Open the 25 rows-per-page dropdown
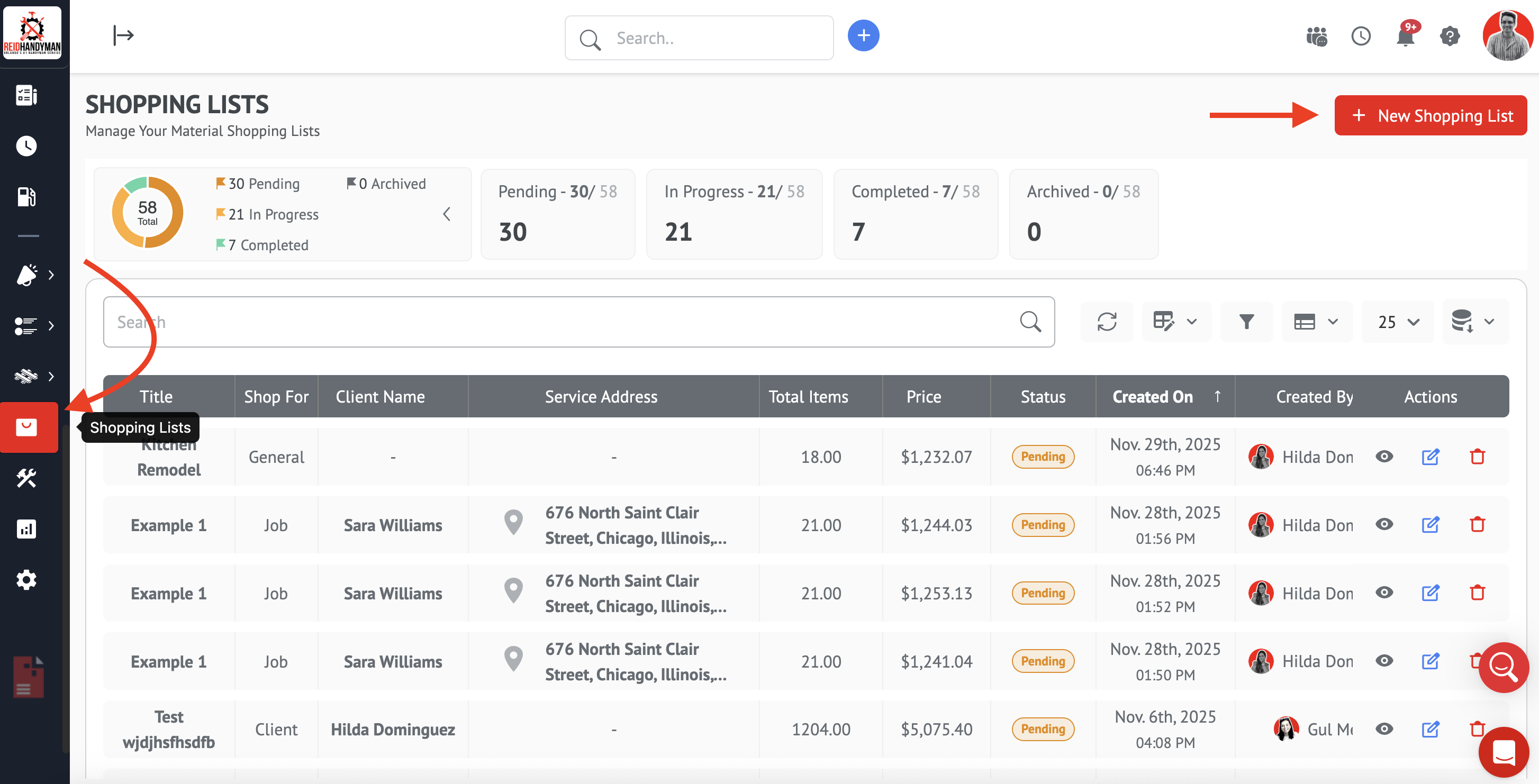The height and width of the screenshot is (784, 1539). click(x=1397, y=323)
